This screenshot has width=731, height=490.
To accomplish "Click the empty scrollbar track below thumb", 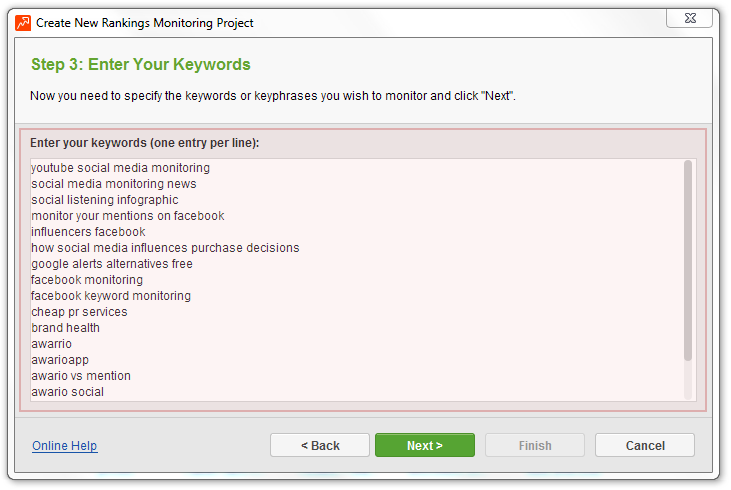I will [688, 380].
